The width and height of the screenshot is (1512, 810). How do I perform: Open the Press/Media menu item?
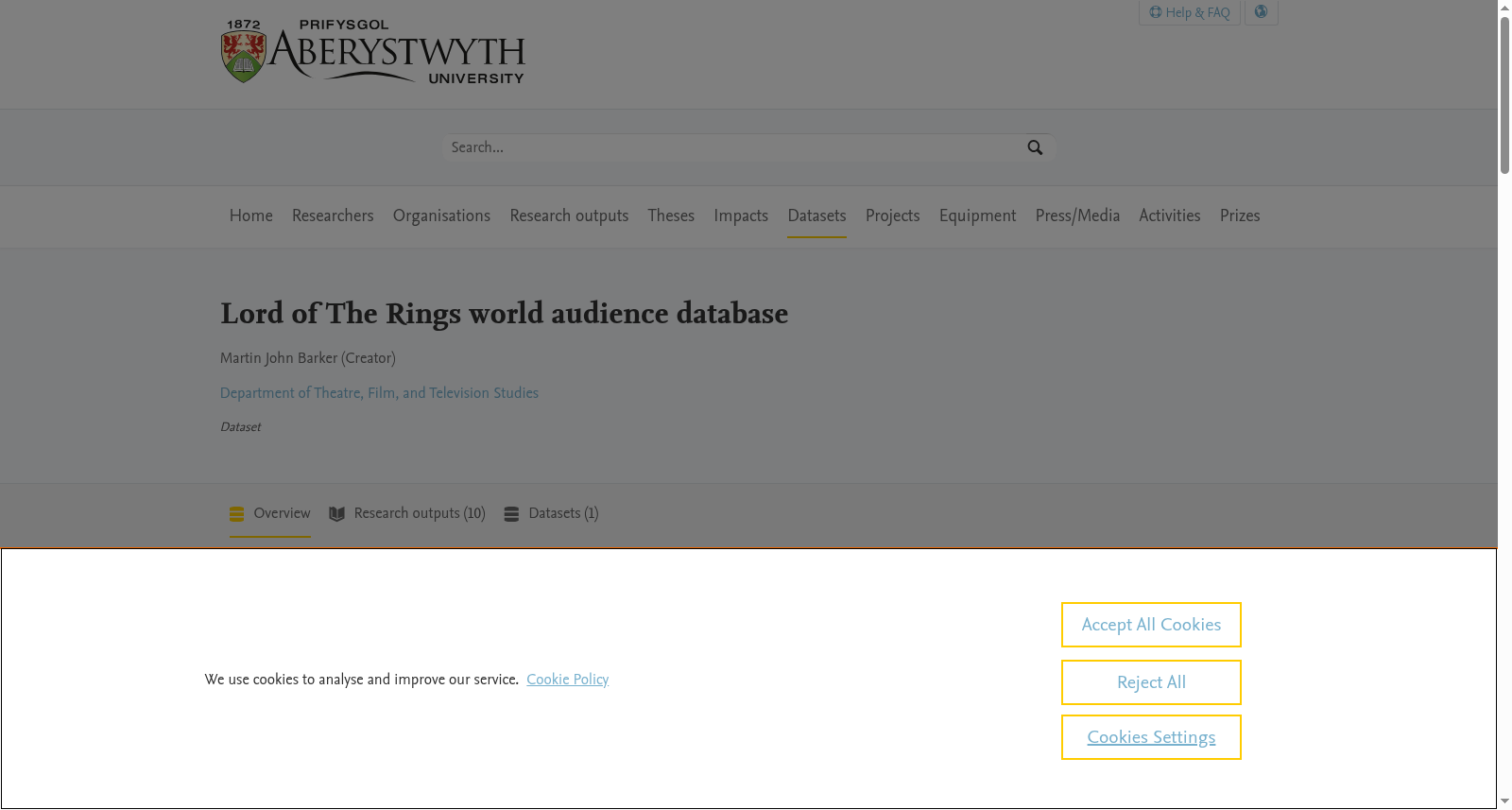1077,215
